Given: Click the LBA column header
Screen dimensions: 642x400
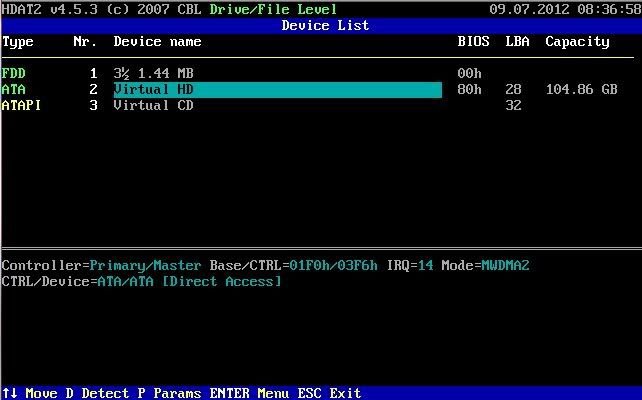Looking at the screenshot, I should coord(518,42).
